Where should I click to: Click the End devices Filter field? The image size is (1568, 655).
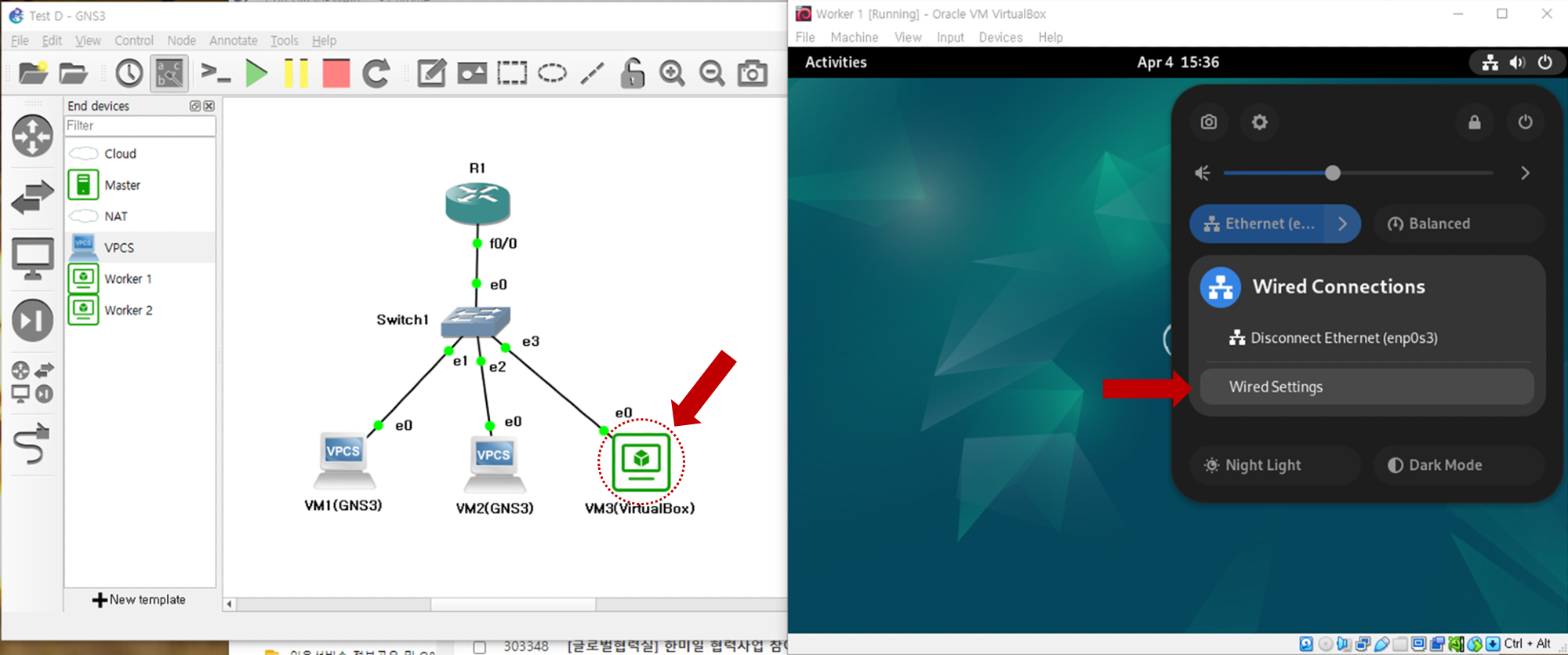(x=140, y=126)
